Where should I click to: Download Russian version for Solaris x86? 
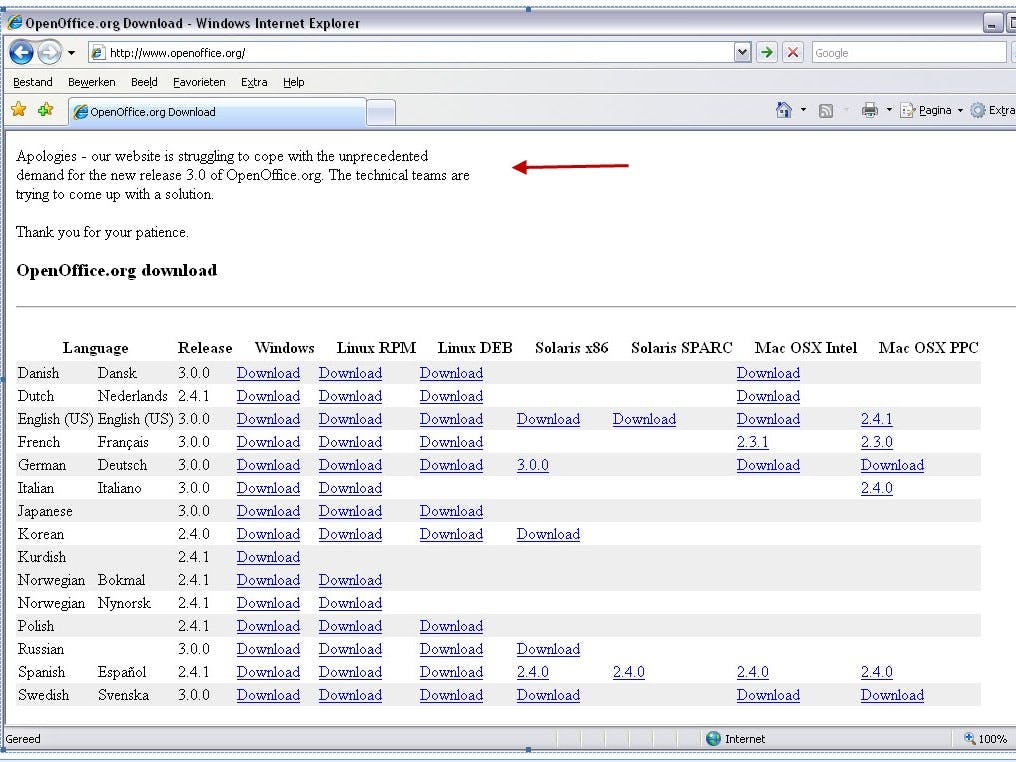tap(548, 649)
